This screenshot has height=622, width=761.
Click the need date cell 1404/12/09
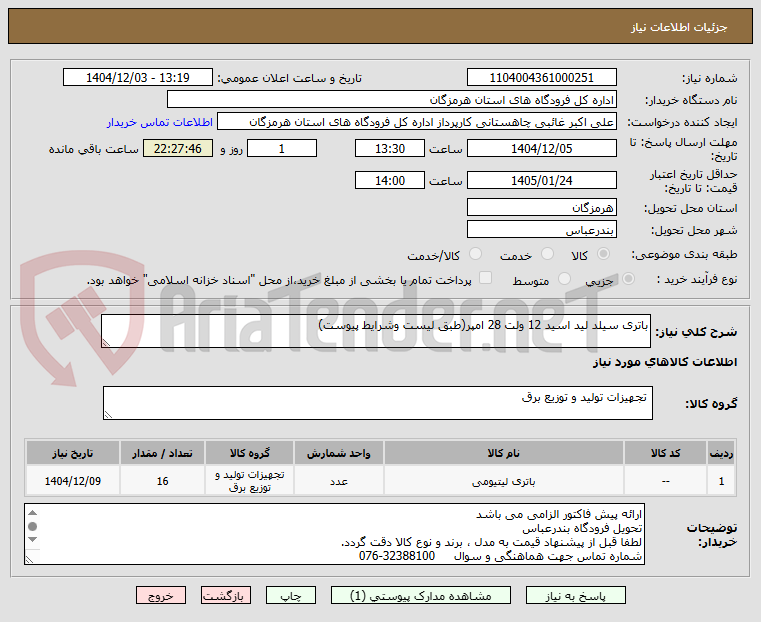coord(73,481)
